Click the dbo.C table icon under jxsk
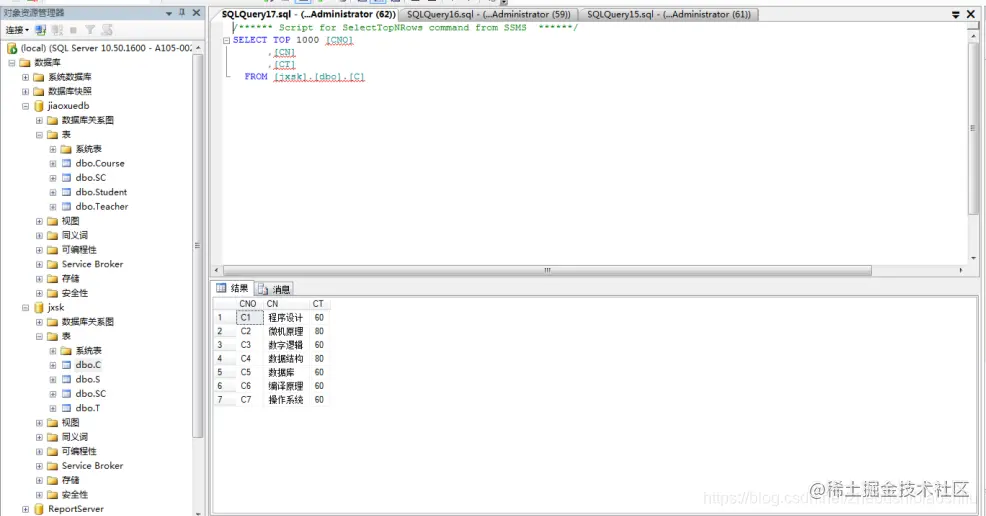This screenshot has height=516, width=986. pyautogui.click(x=66, y=365)
